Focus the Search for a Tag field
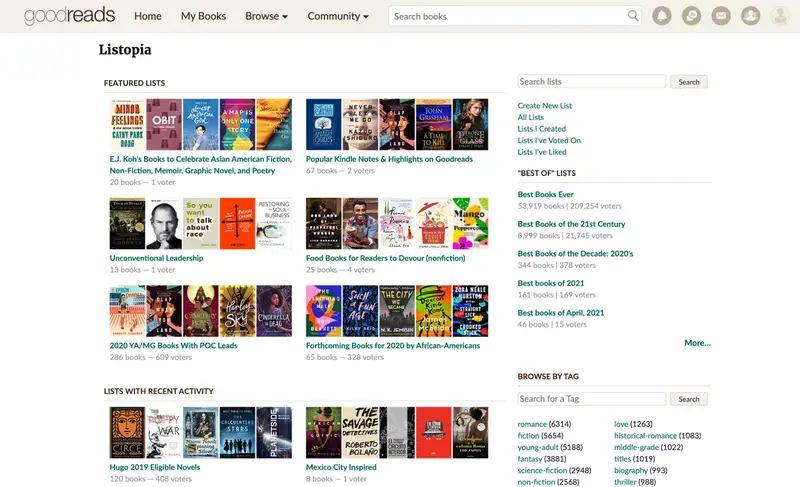 592,399
